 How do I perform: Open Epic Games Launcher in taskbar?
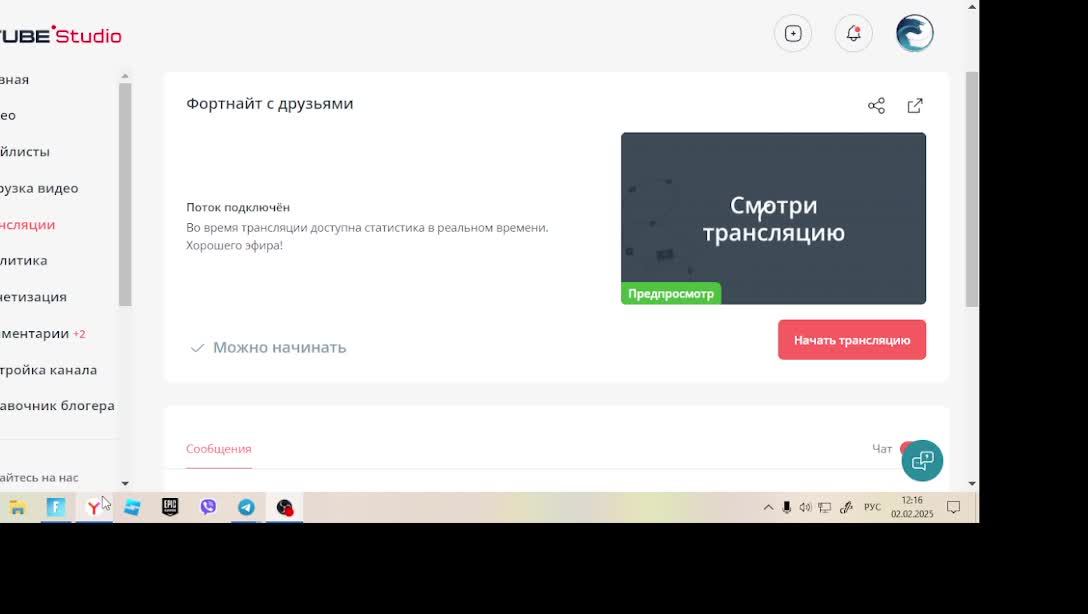click(170, 507)
